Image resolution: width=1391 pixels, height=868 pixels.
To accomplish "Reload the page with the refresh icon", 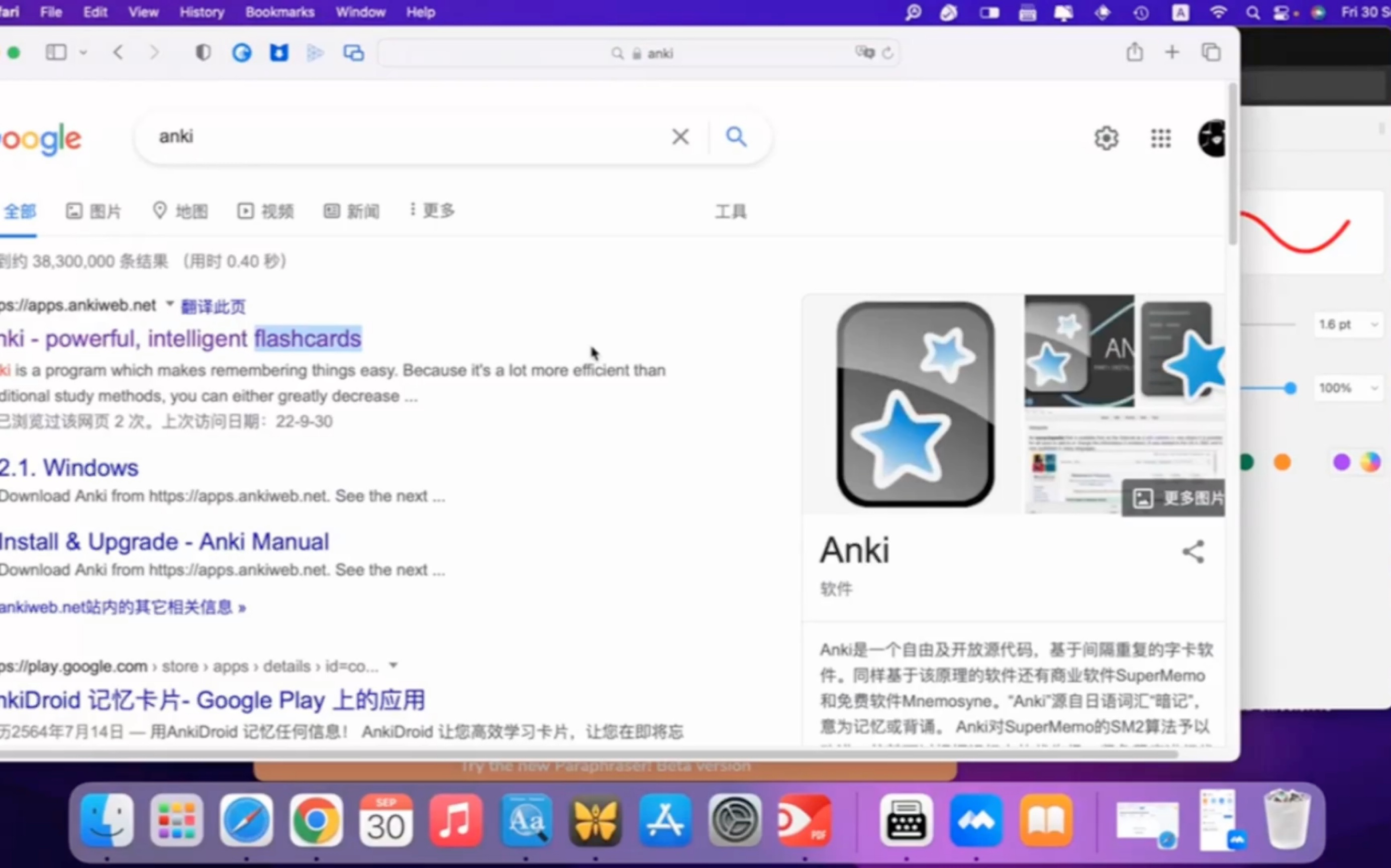I will click(x=888, y=53).
